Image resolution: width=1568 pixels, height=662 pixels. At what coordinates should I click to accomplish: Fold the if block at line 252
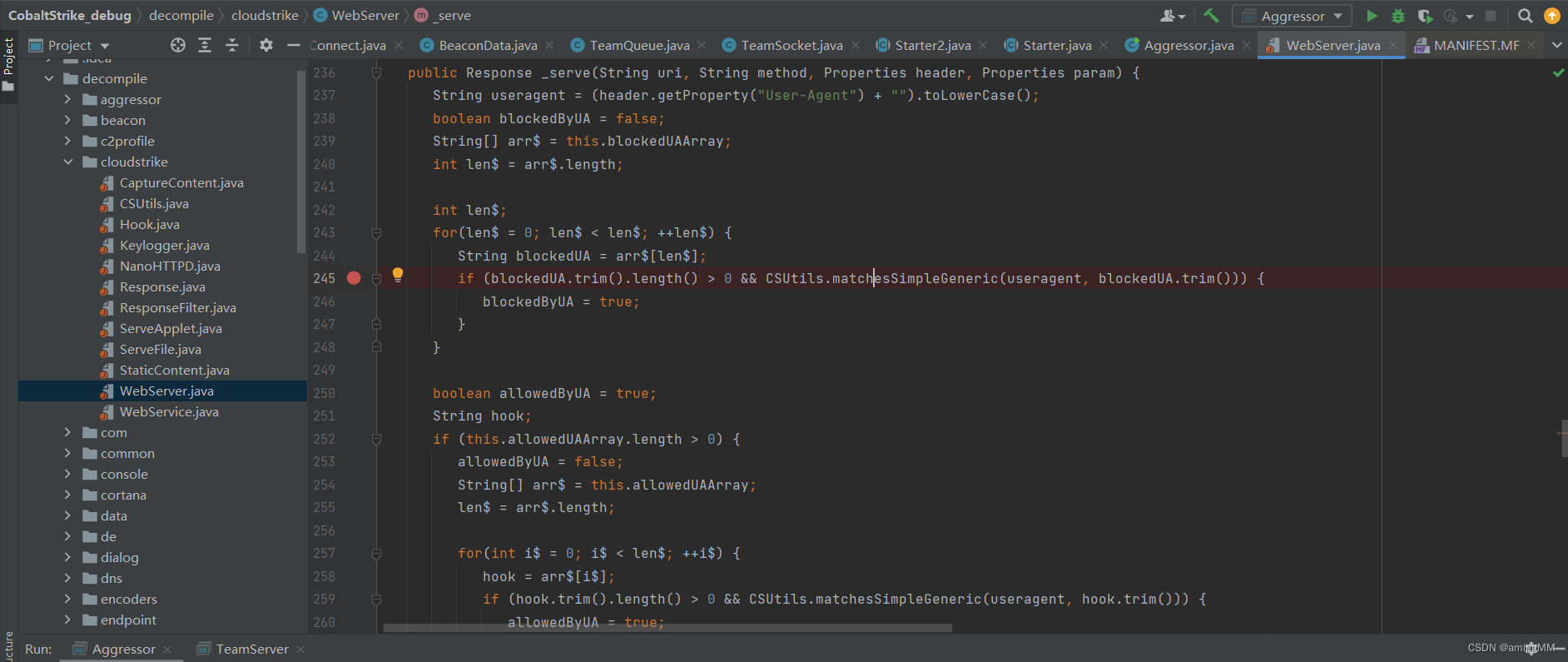point(376,439)
